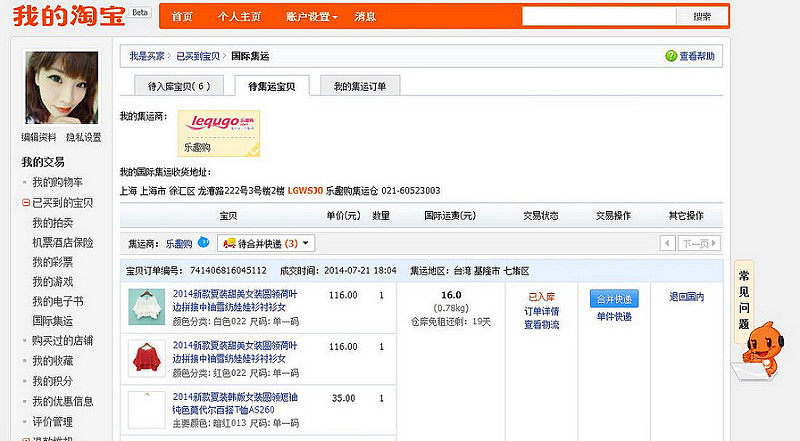Collapse the 已买到的宝贝 tree section
Screen dimensions: 800x441
(26, 203)
